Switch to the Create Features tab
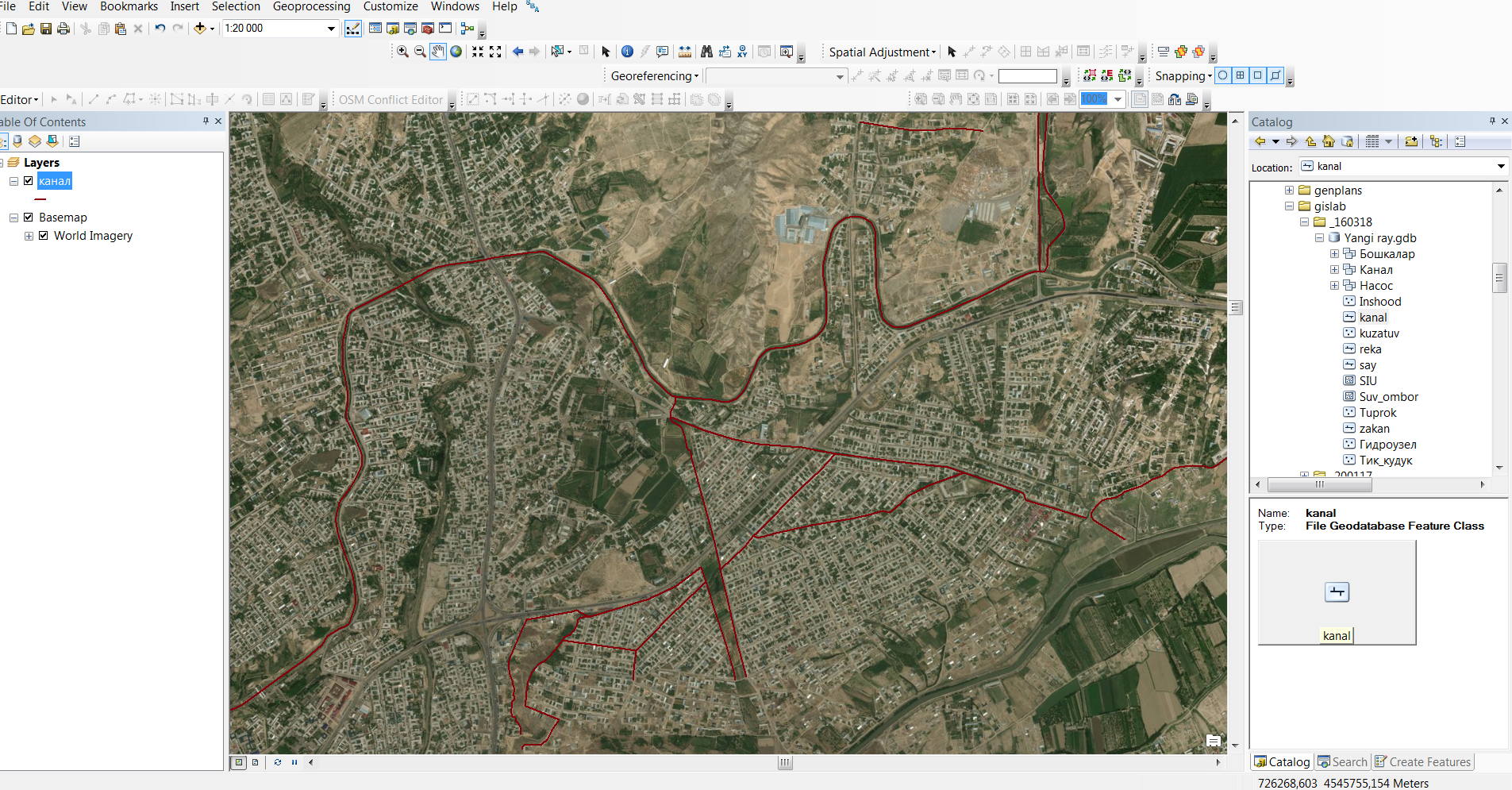1512x790 pixels. point(1422,762)
